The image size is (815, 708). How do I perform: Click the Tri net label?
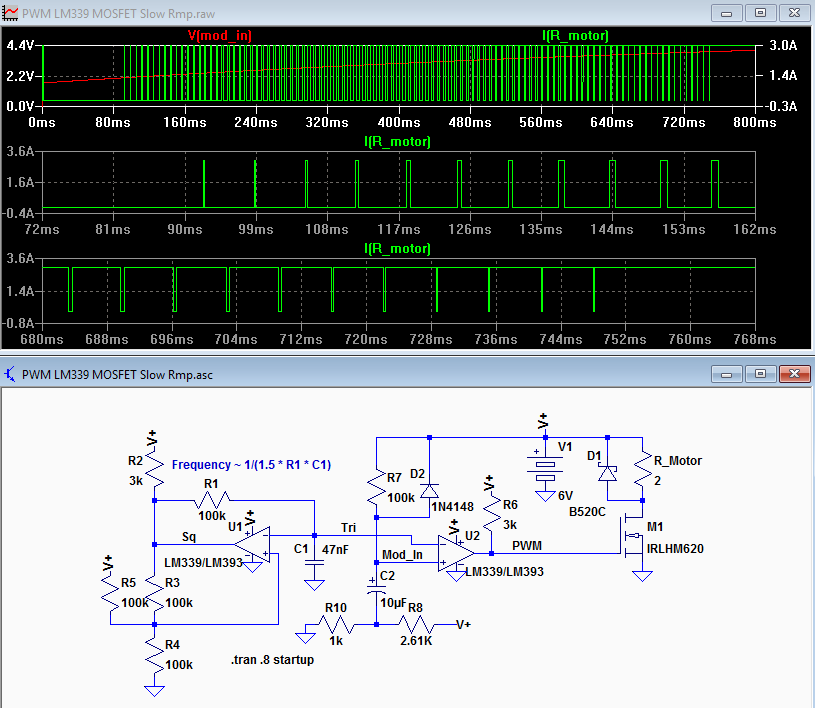click(349, 527)
